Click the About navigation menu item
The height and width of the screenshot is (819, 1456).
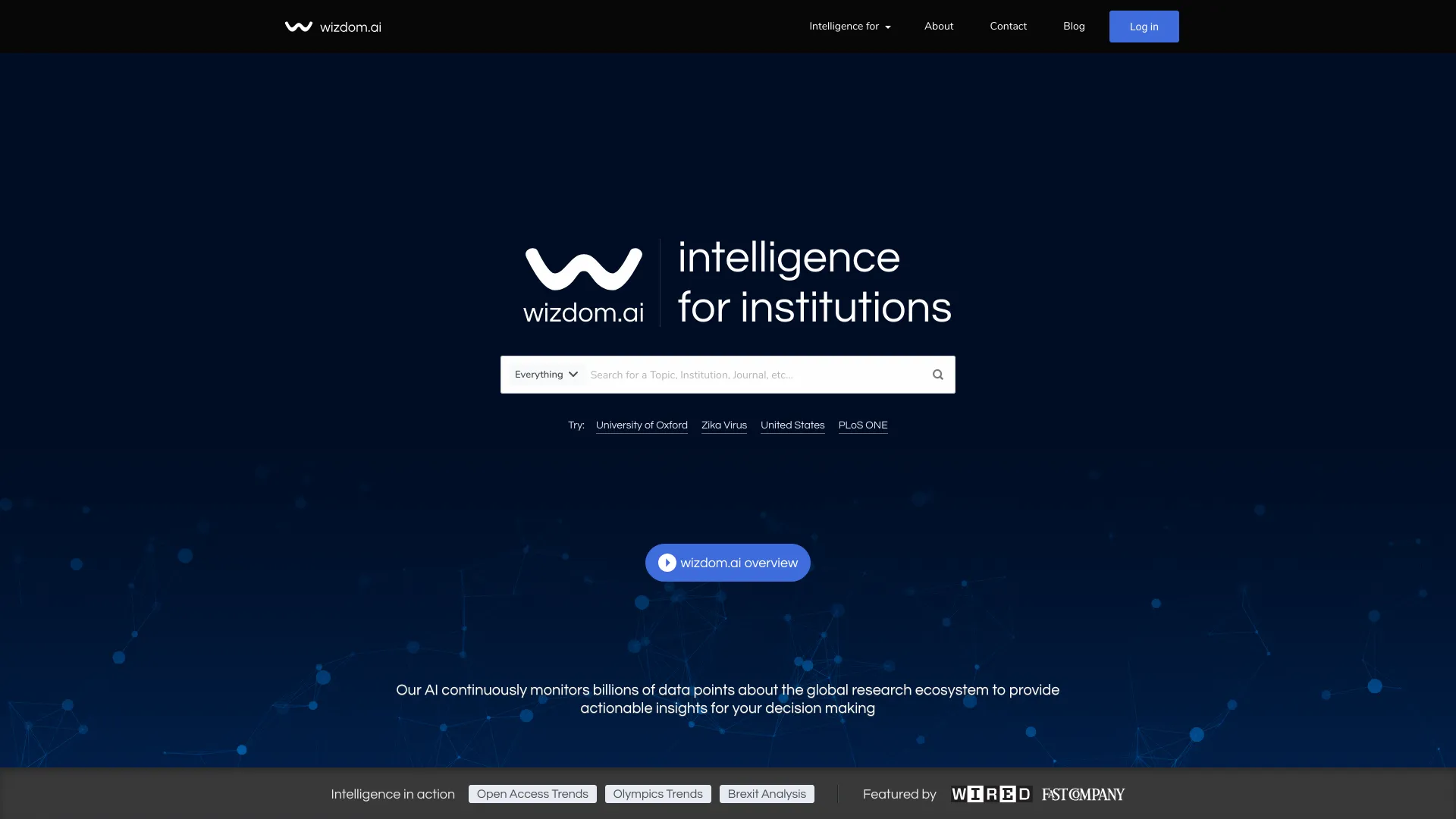coord(938,26)
